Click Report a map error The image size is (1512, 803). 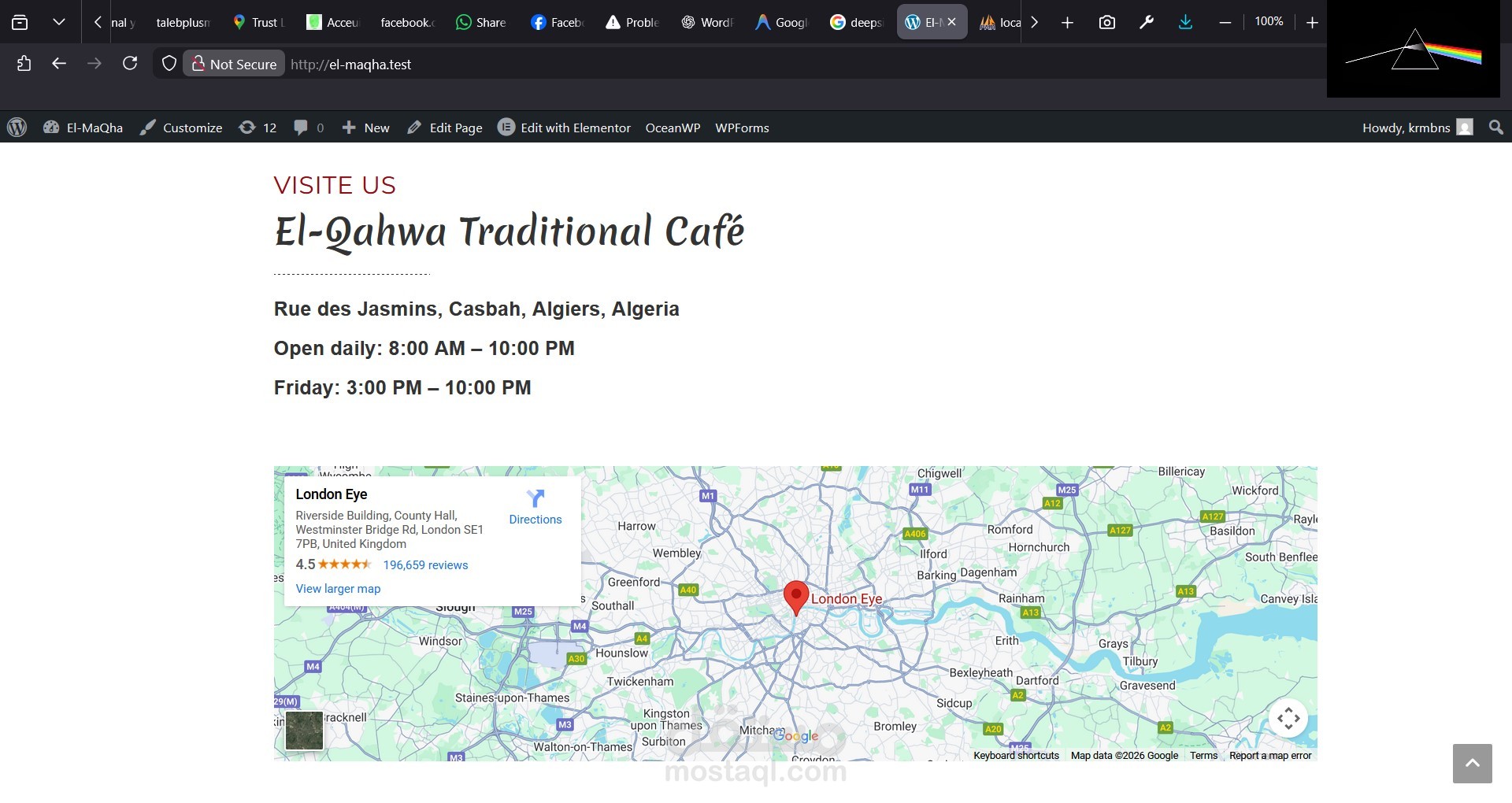(x=1270, y=756)
